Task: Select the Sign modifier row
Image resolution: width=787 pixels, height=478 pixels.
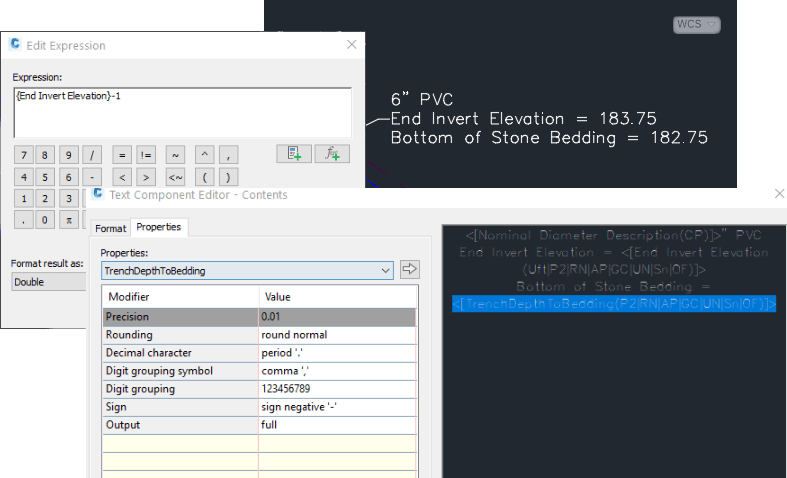Action: tap(180, 407)
